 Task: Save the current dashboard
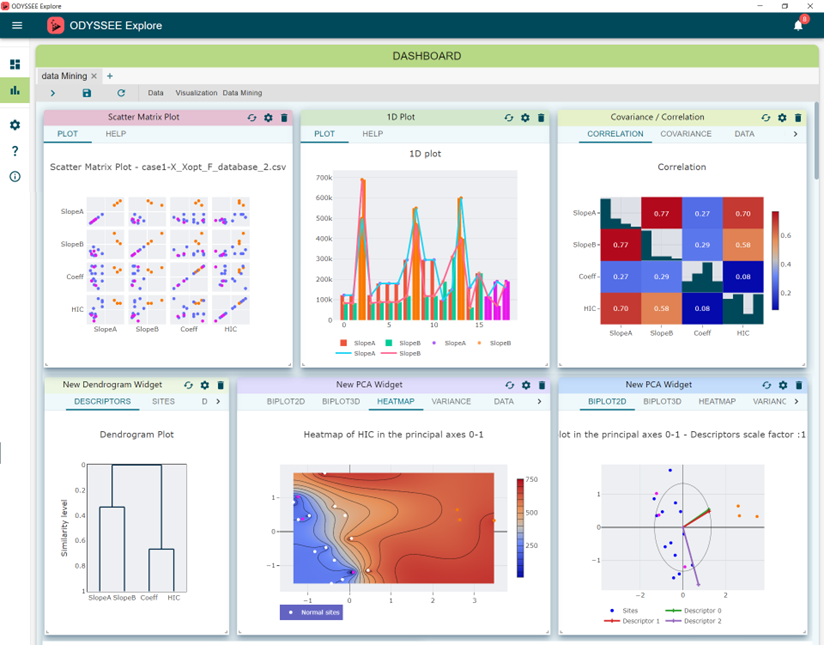[87, 92]
